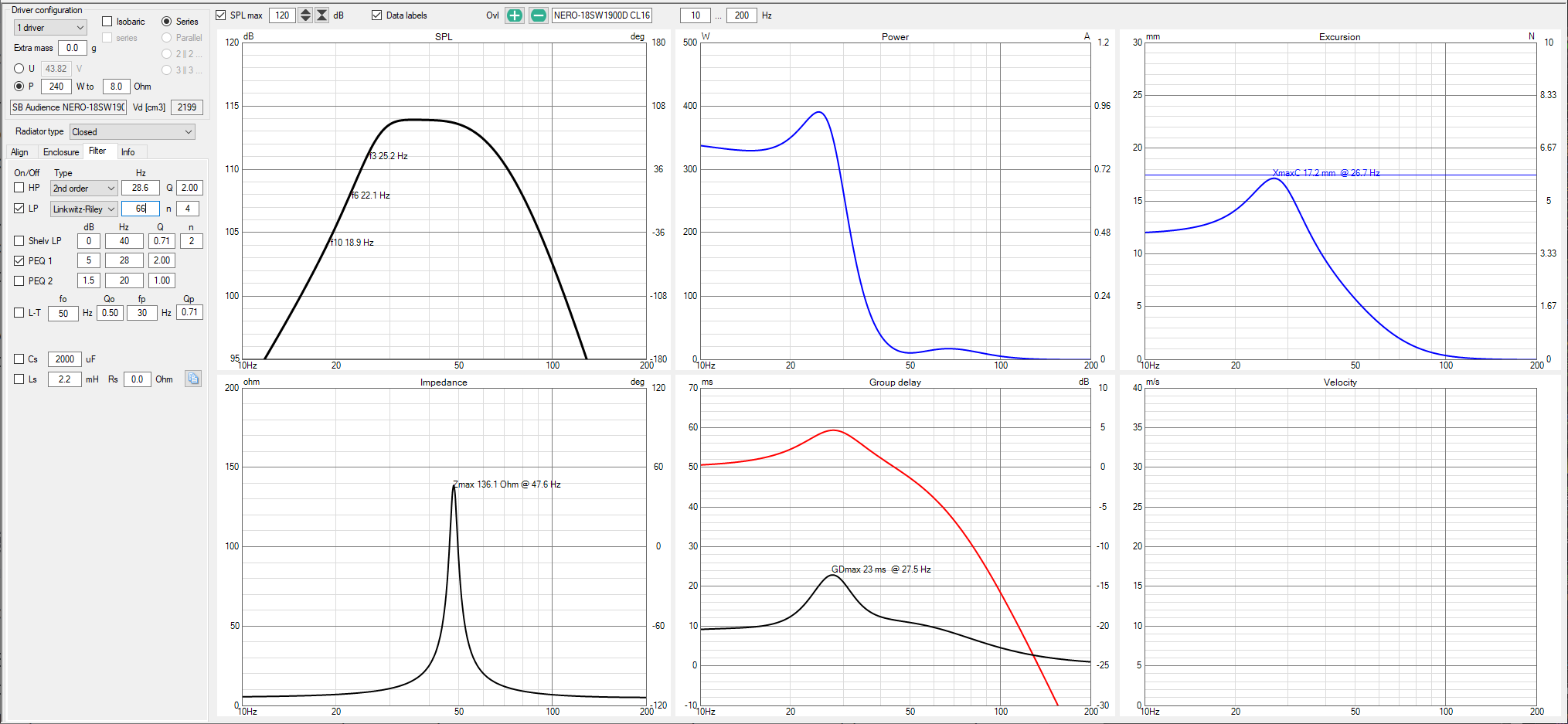Image resolution: width=1568 pixels, height=724 pixels.
Task: Click the LP frequency 66 field
Action: [x=141, y=209]
